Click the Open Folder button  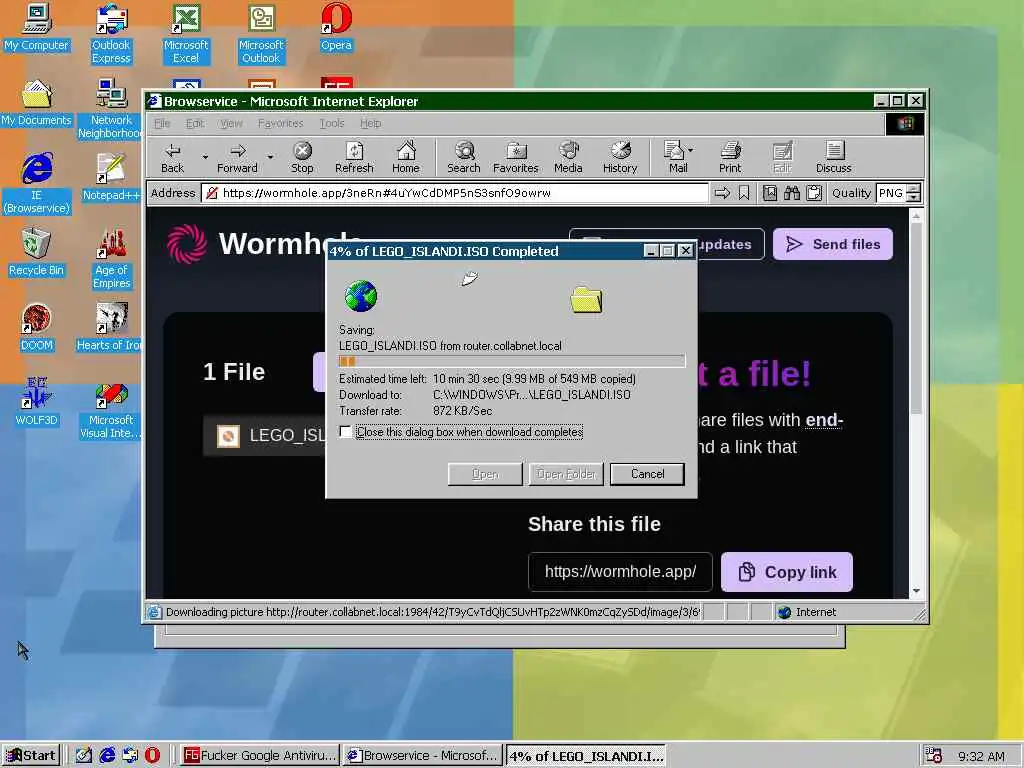coord(566,474)
